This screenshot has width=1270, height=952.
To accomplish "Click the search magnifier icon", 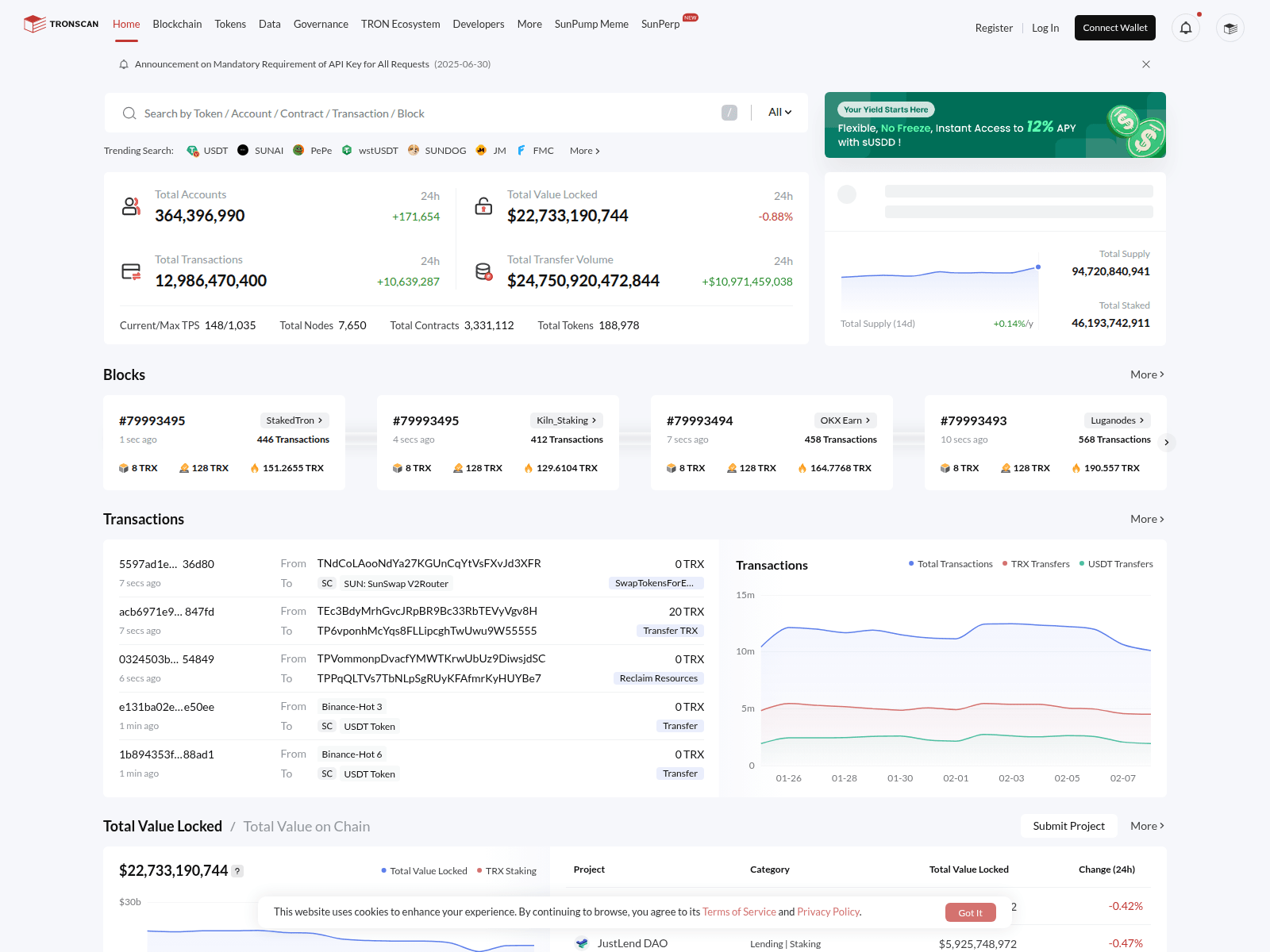I will [129, 113].
